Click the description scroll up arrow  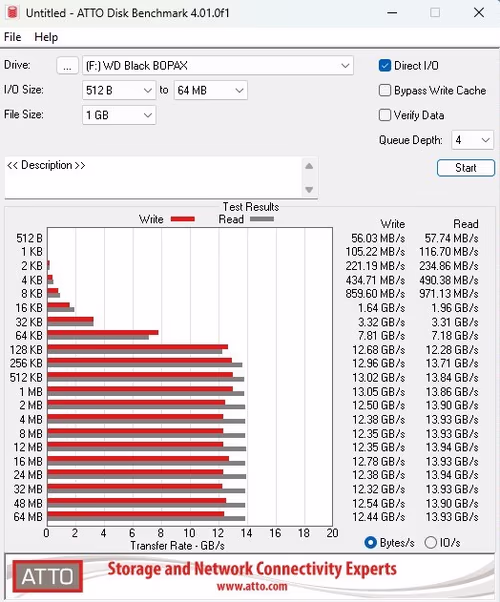tap(309, 166)
